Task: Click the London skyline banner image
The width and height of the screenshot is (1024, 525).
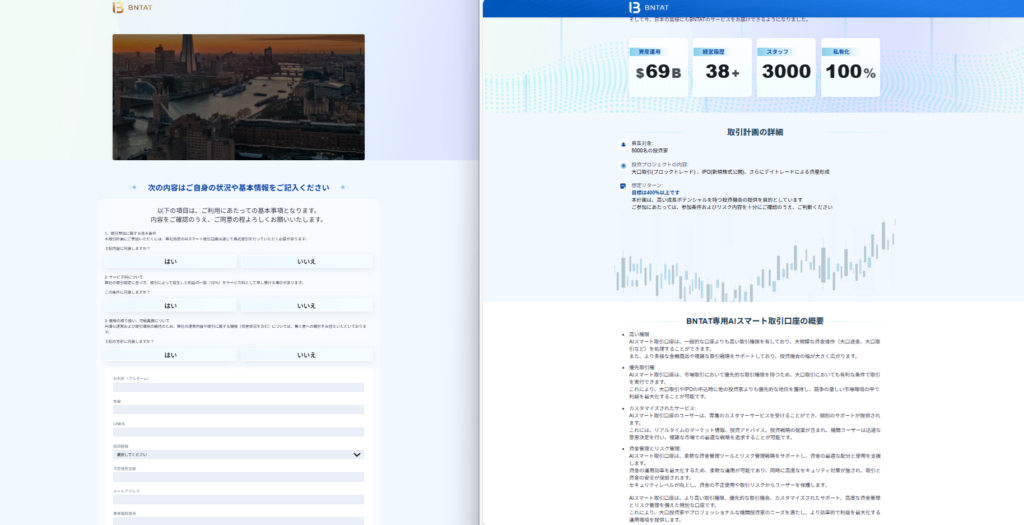Action: tap(238, 97)
